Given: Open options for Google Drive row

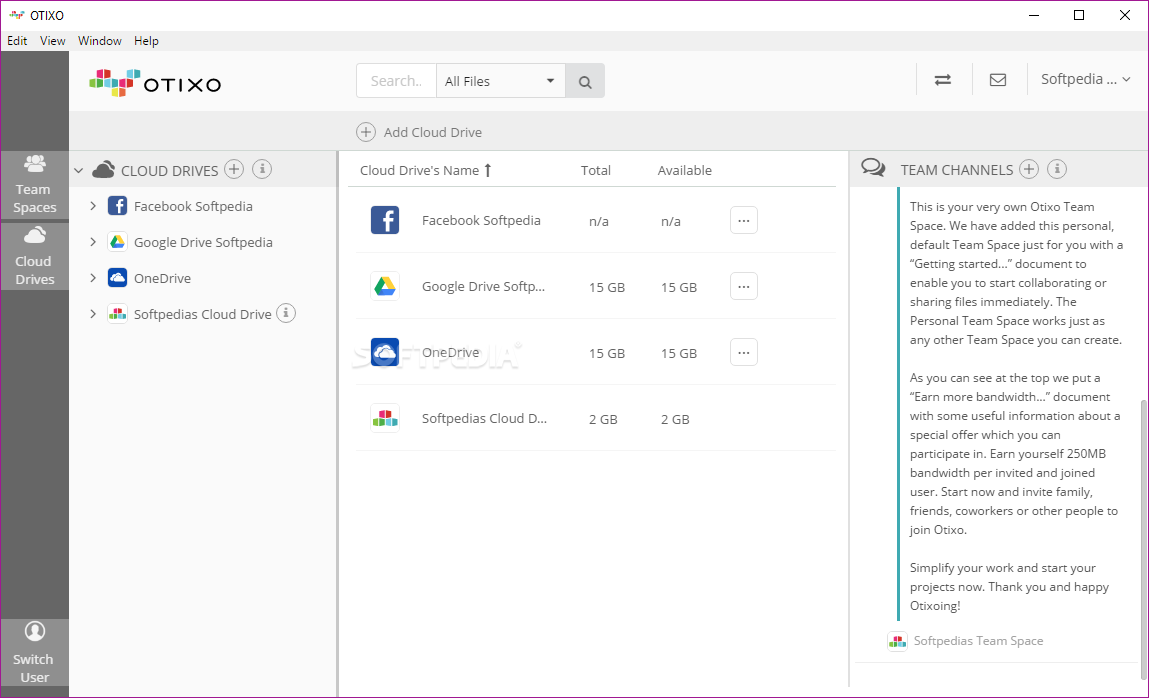Looking at the screenshot, I should tap(744, 286).
